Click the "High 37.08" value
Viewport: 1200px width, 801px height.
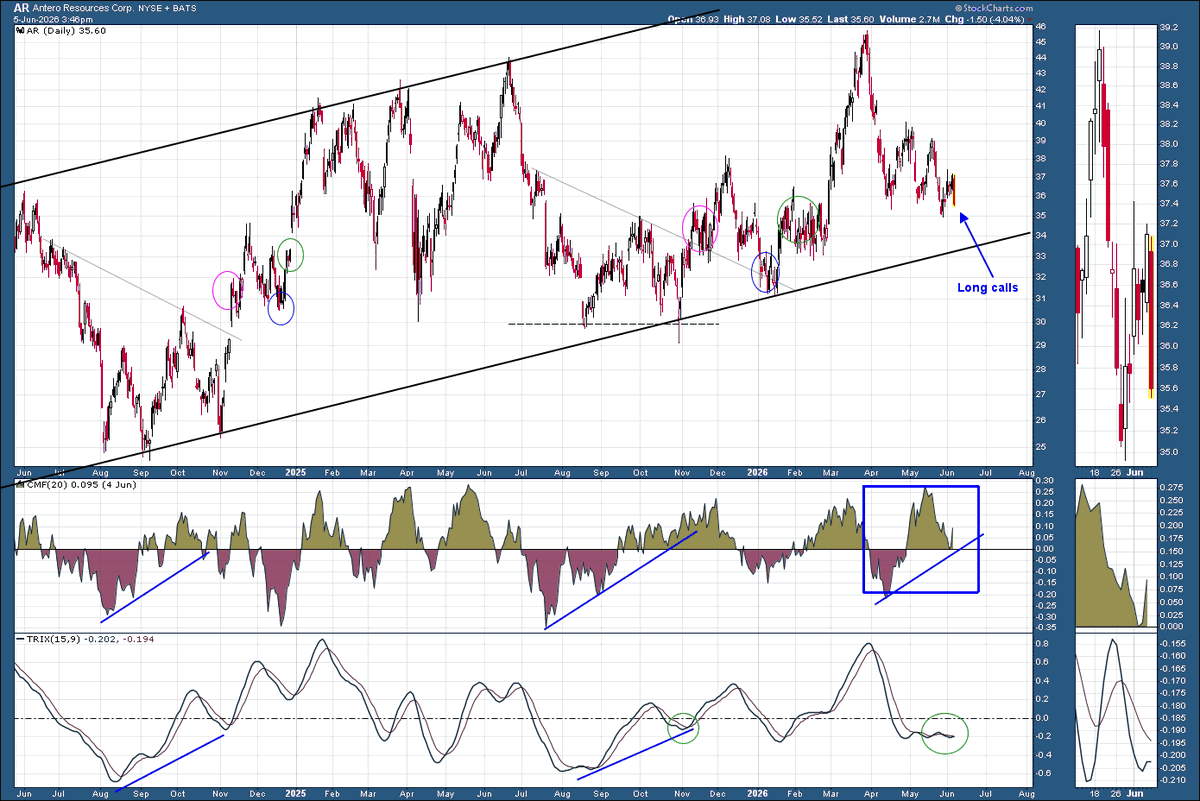click(x=747, y=19)
